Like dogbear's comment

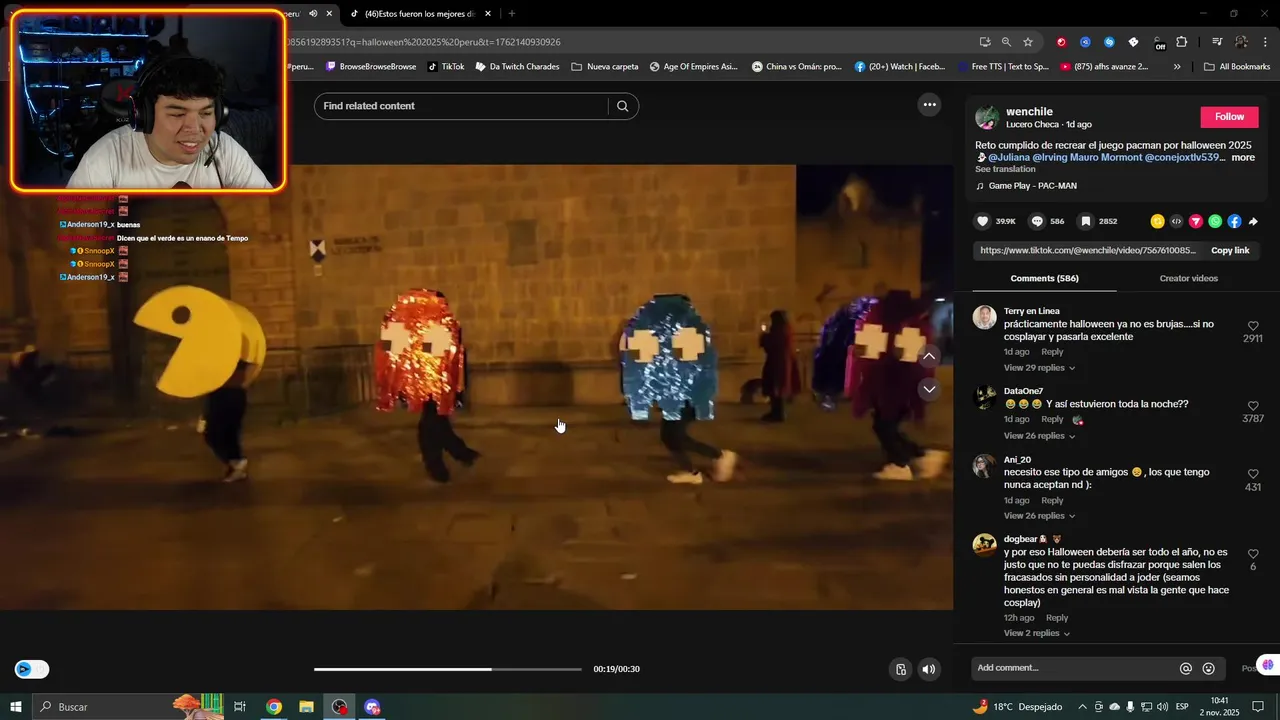[x=1253, y=554]
